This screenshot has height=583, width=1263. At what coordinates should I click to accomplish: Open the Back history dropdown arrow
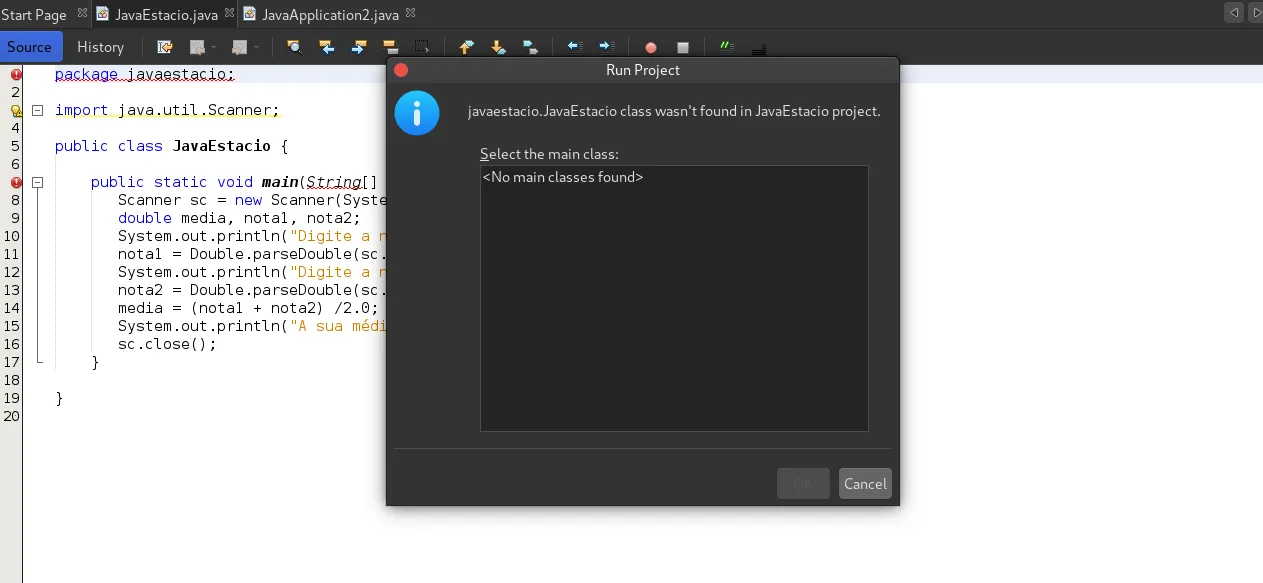213,47
